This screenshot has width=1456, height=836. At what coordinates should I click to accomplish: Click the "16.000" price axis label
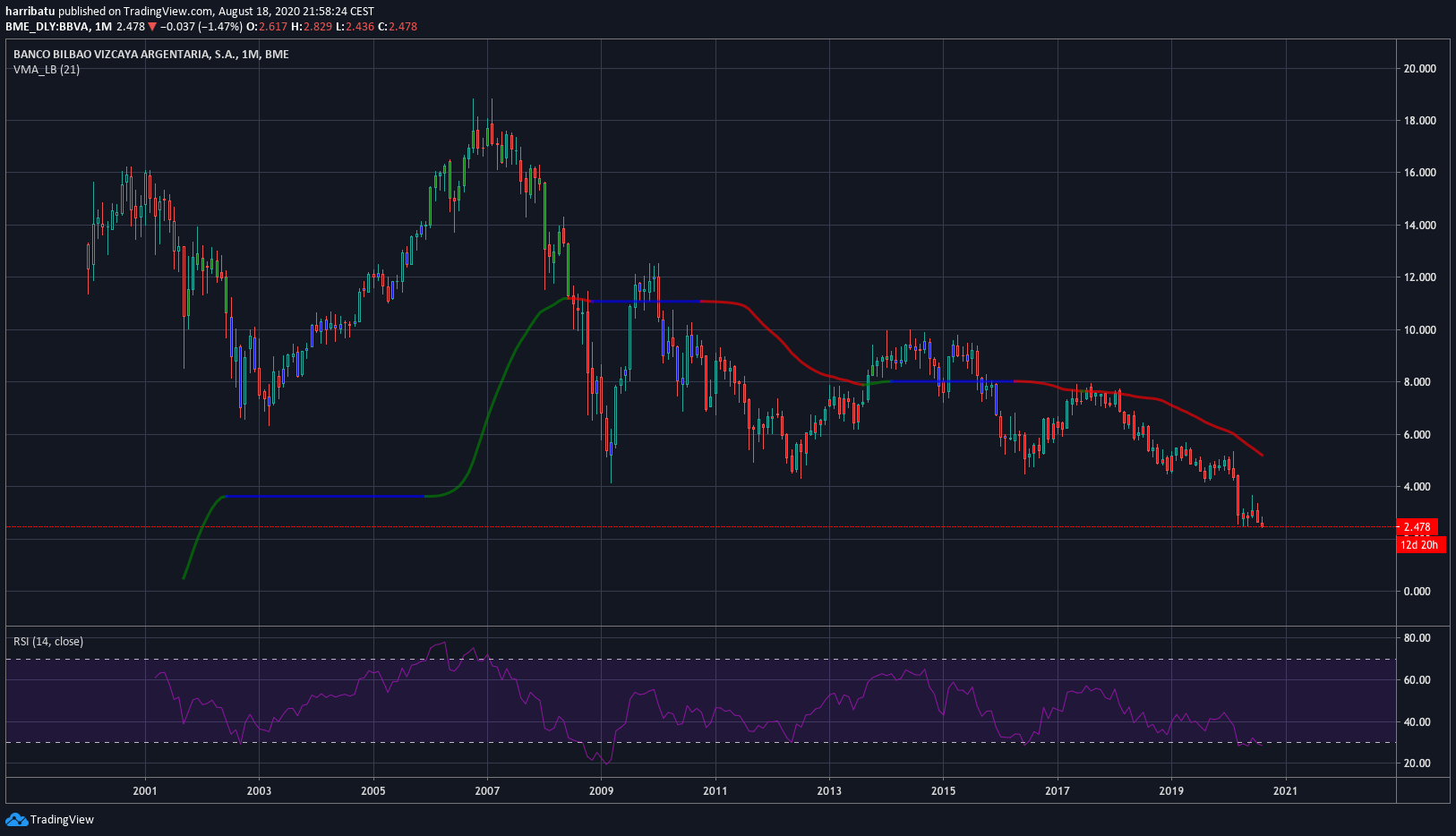(1419, 173)
